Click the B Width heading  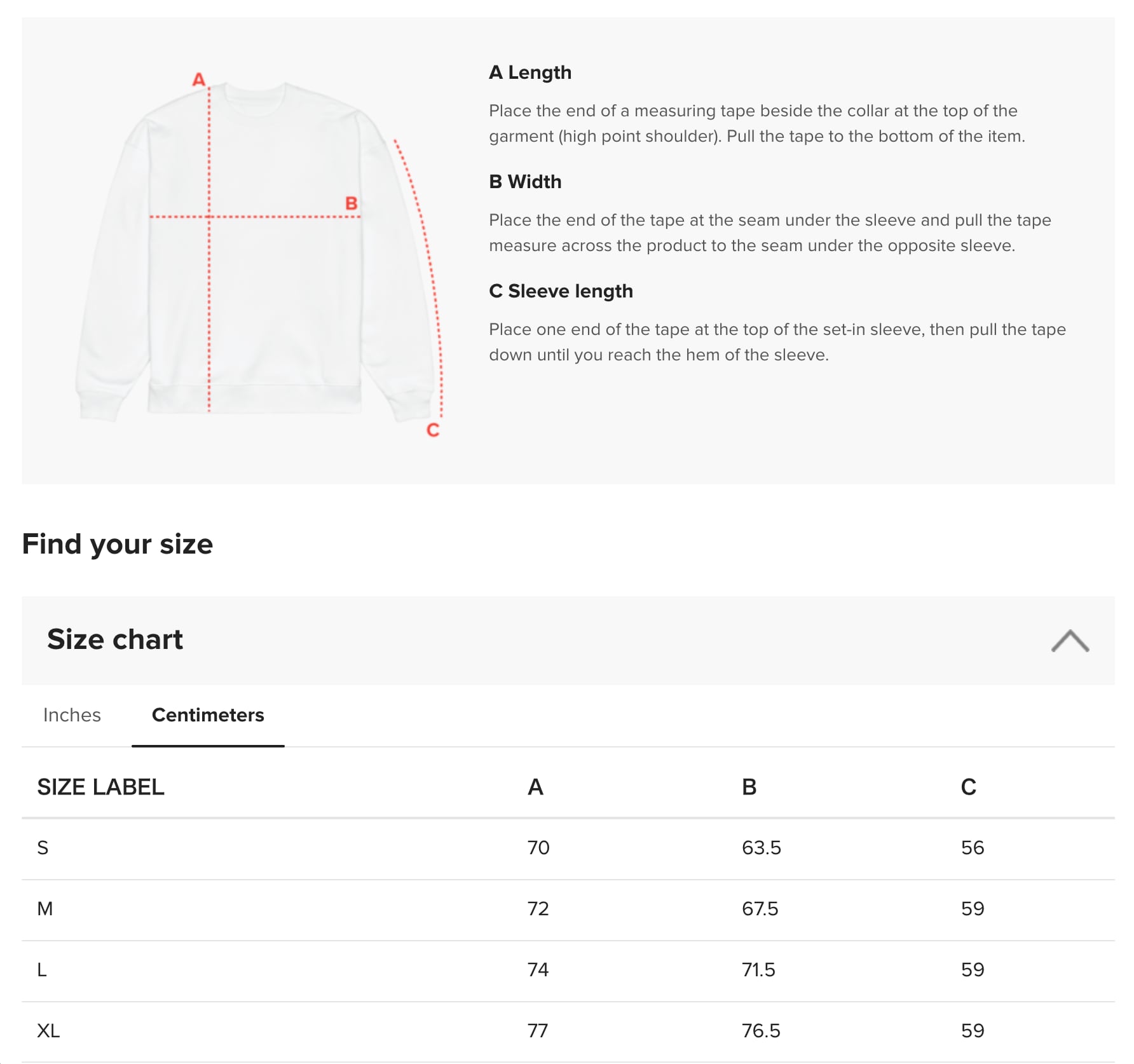click(525, 182)
